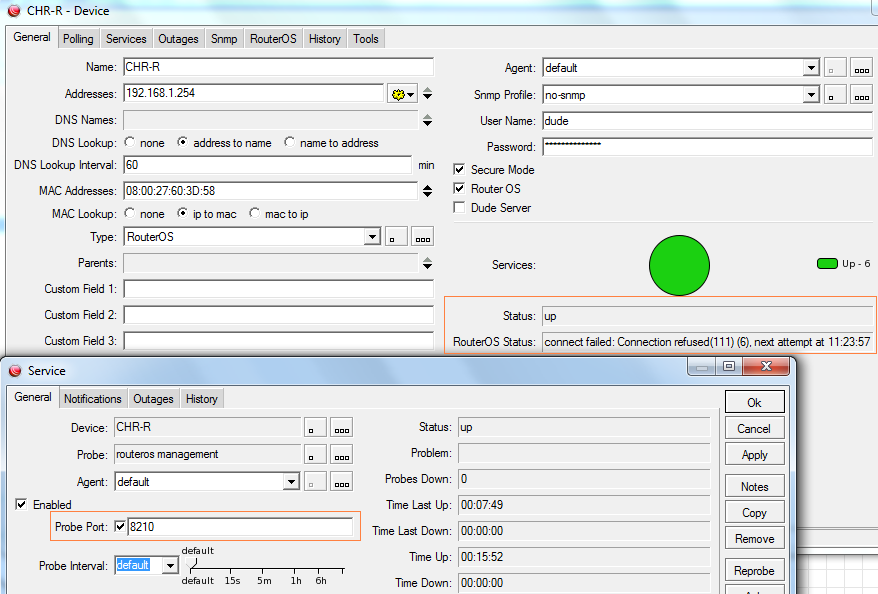Switch to the Polling tab in Device window
Screen dimensions: 878x594
pyautogui.click(x=78, y=39)
